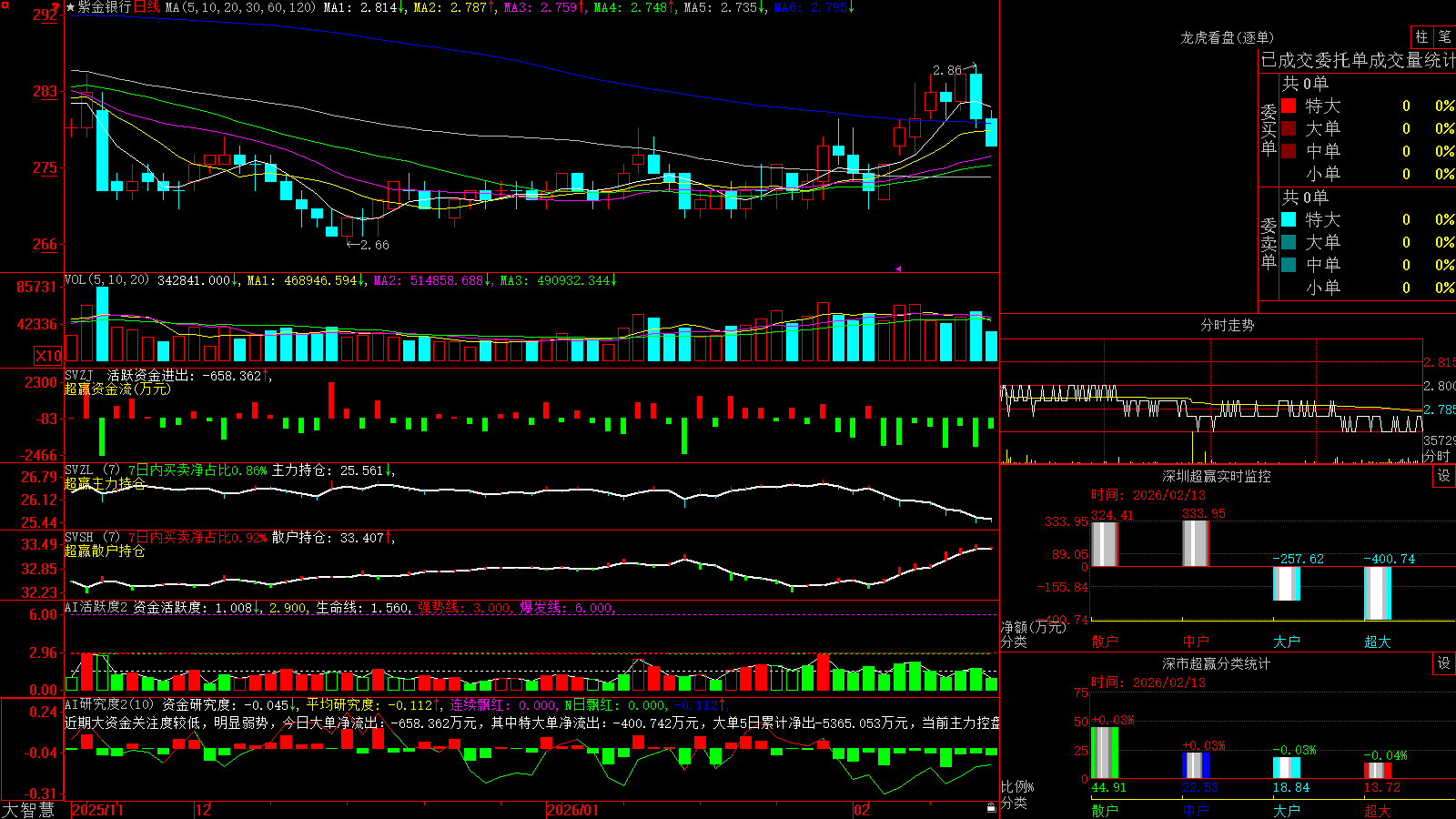Click the blue 中户 bar with 22.53 percent
The width and height of the screenshot is (1456, 819).
[1196, 765]
